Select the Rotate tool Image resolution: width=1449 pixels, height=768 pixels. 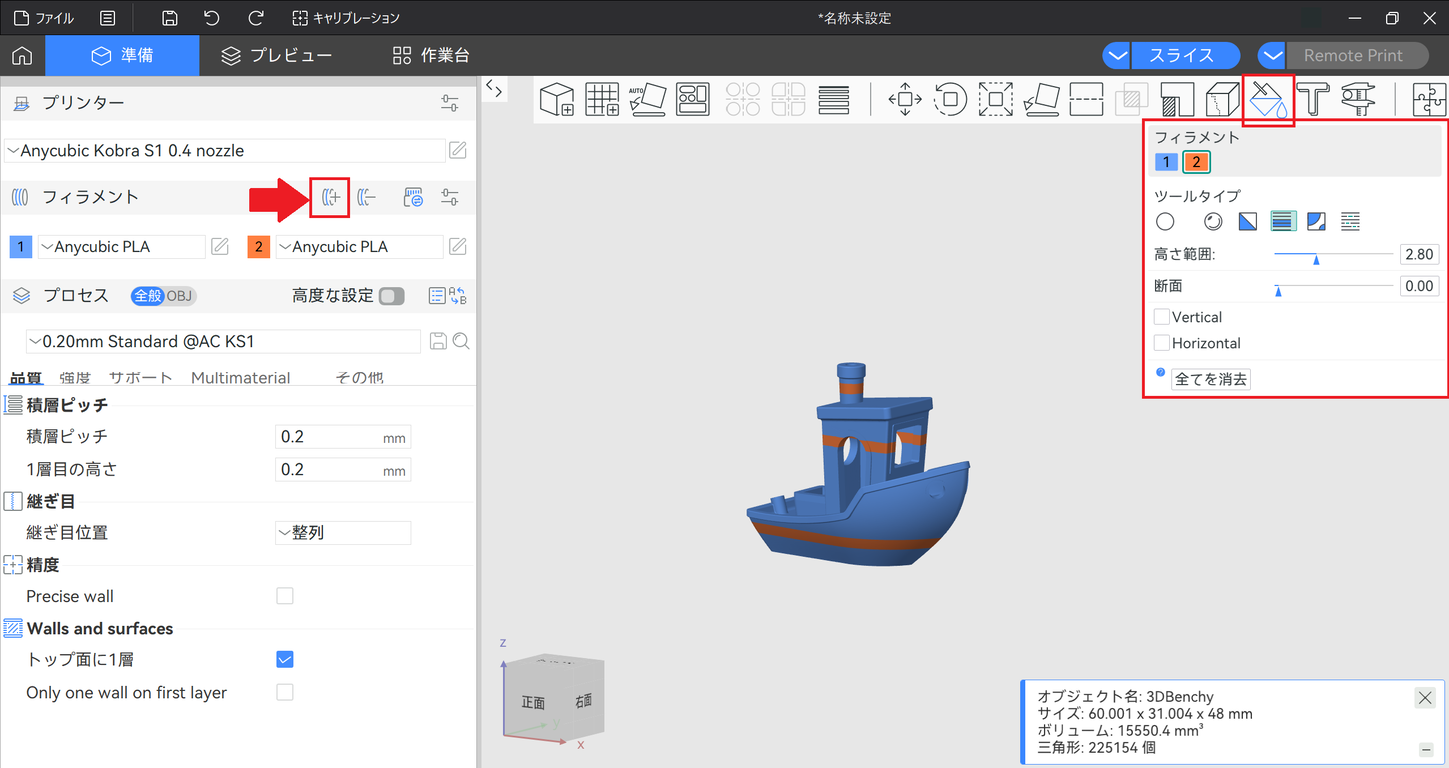coord(951,99)
